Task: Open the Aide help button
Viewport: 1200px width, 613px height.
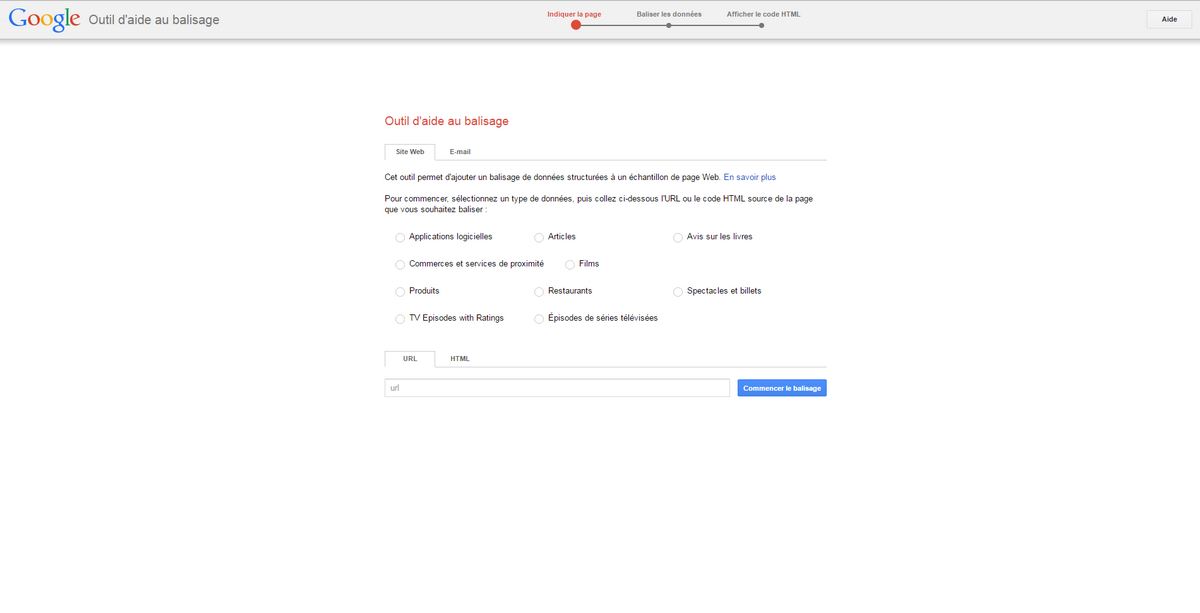Action: click(x=1169, y=19)
